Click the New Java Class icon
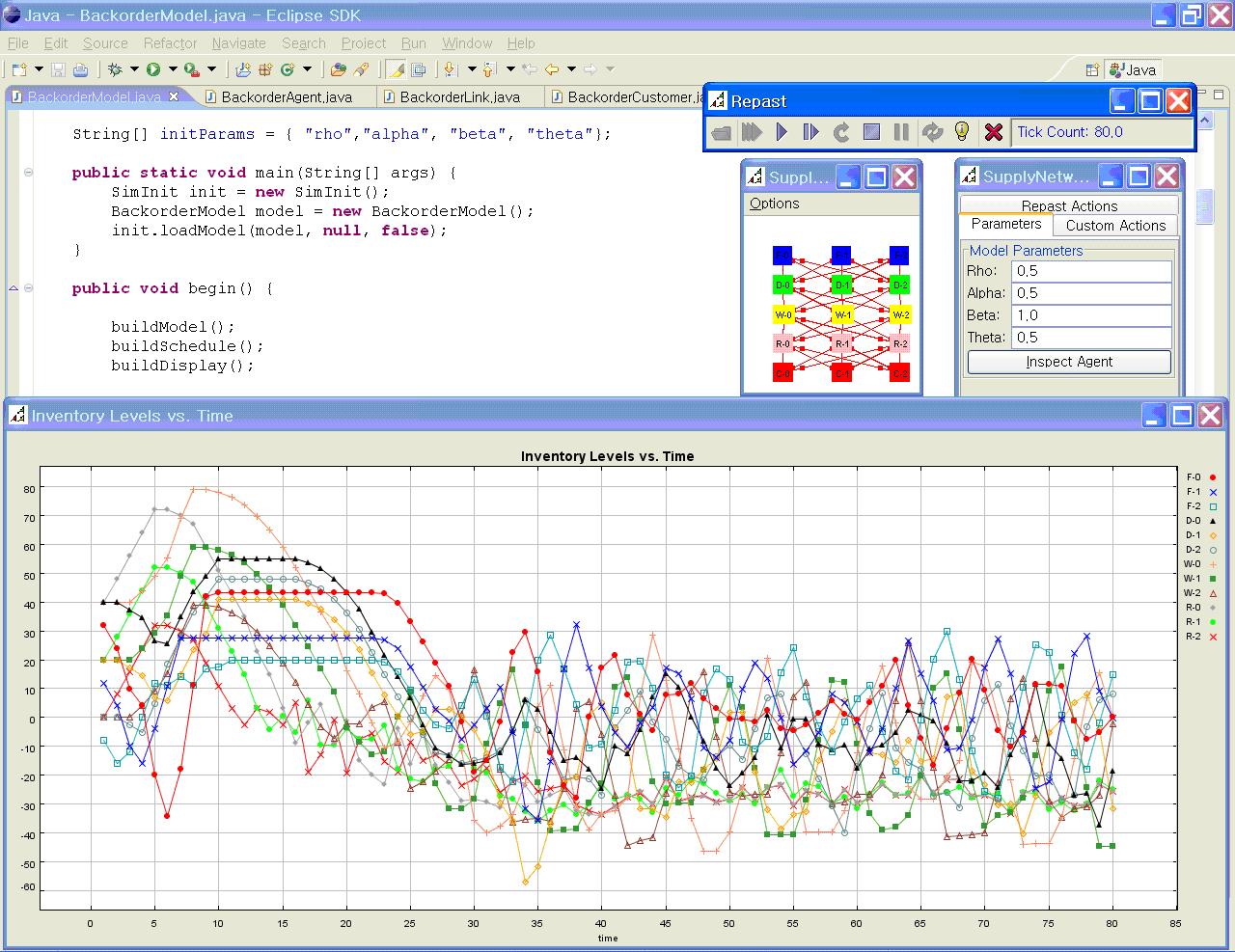This screenshot has width=1235, height=952. click(287, 69)
